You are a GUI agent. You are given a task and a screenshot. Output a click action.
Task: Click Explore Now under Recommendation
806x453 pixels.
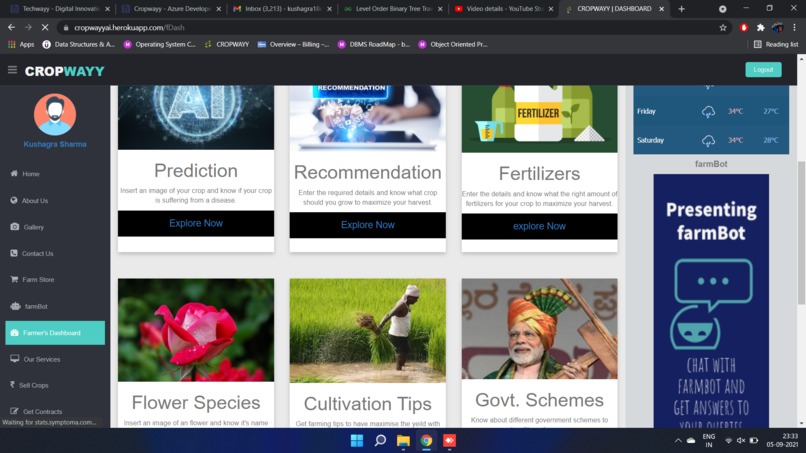click(368, 225)
